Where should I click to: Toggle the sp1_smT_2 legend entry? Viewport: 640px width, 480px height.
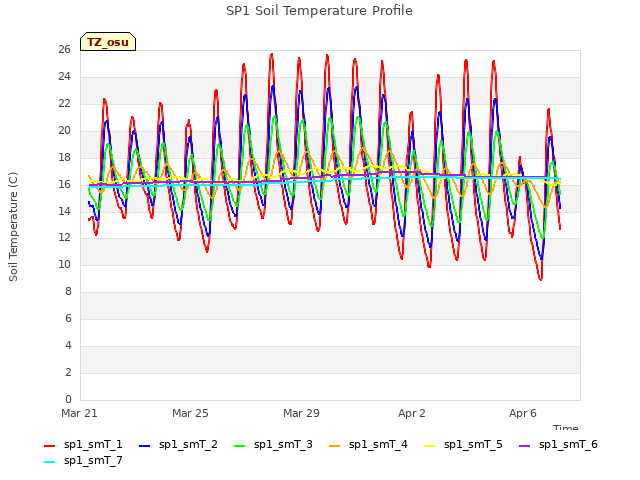[x=178, y=444]
